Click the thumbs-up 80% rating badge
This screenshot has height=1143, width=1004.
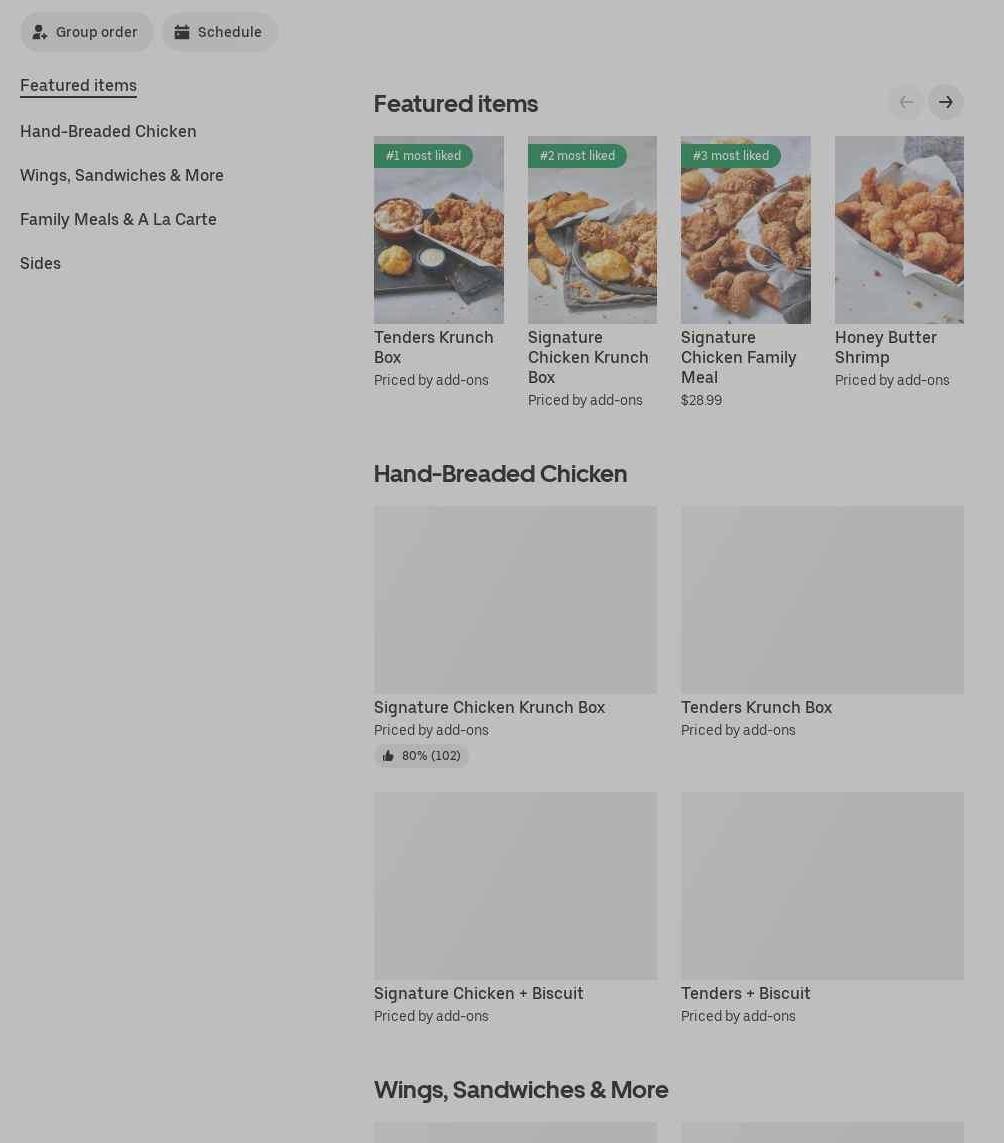(421, 756)
